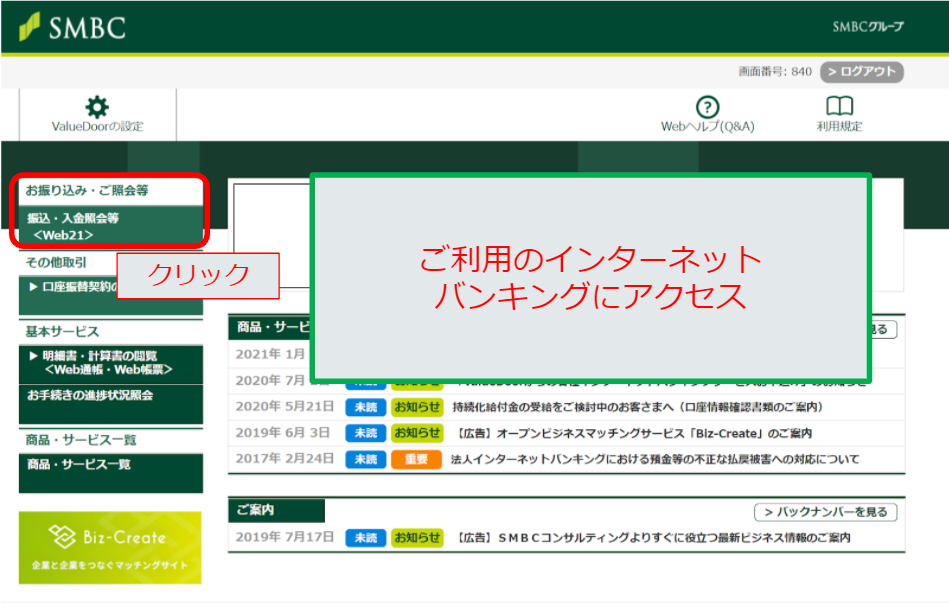
Task: Click the バックナンバーを見る button in ご案内
Action: pos(826,512)
